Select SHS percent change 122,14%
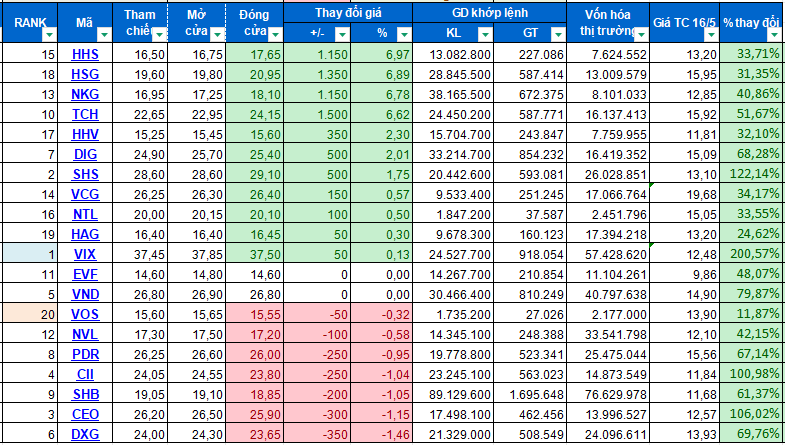This screenshot has width=785, height=445. 751,174
